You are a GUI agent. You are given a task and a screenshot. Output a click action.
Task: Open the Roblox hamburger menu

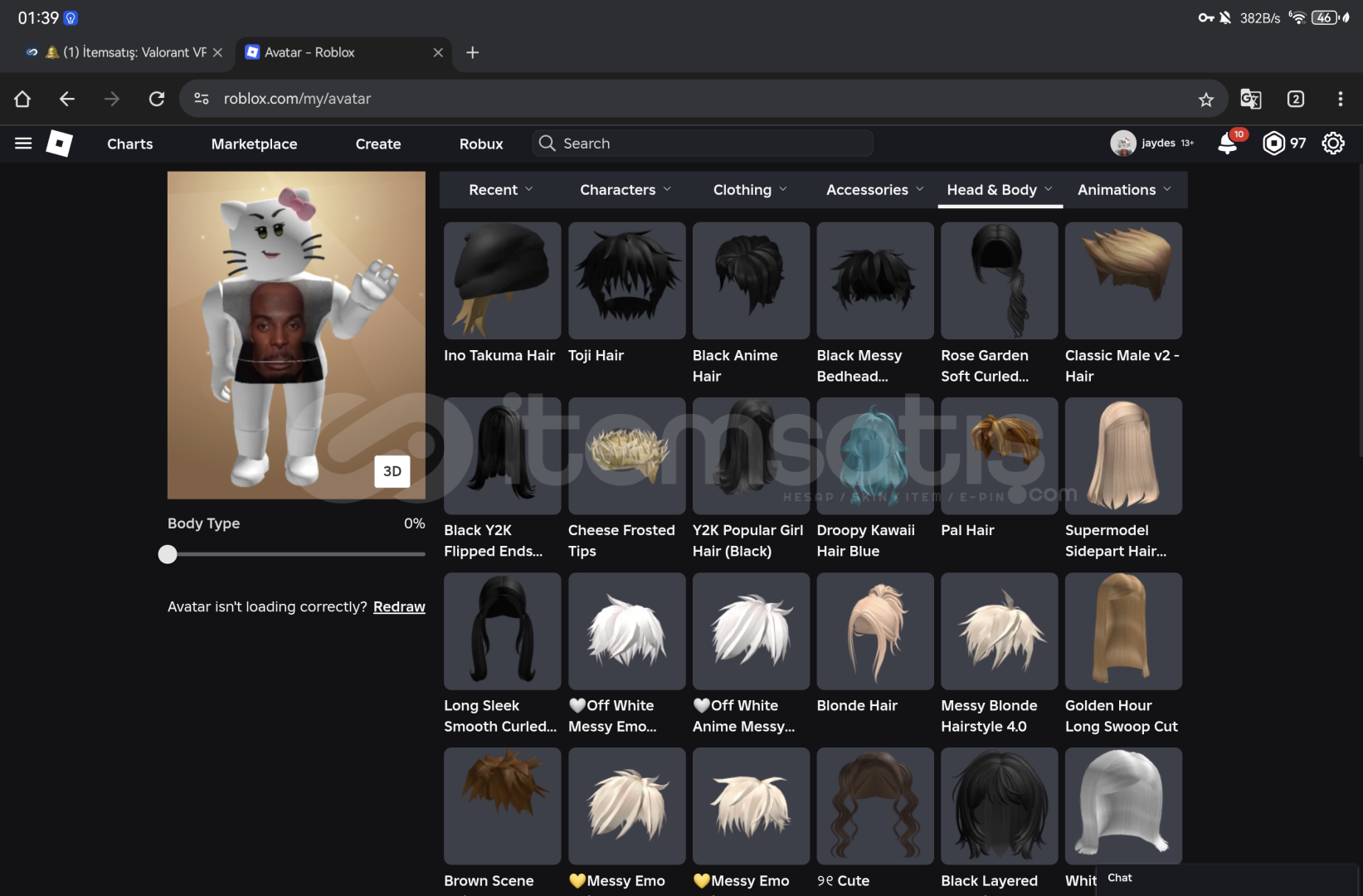(23, 144)
